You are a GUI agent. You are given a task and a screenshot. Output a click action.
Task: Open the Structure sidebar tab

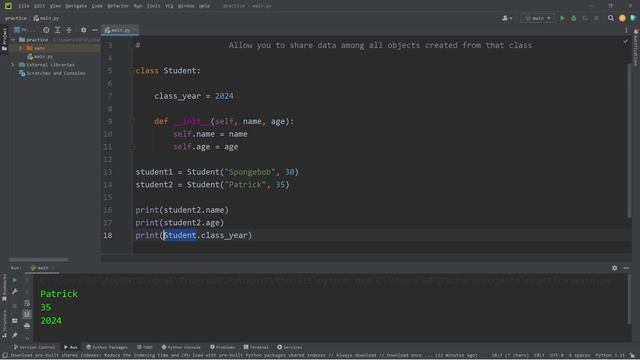[x=4, y=323]
